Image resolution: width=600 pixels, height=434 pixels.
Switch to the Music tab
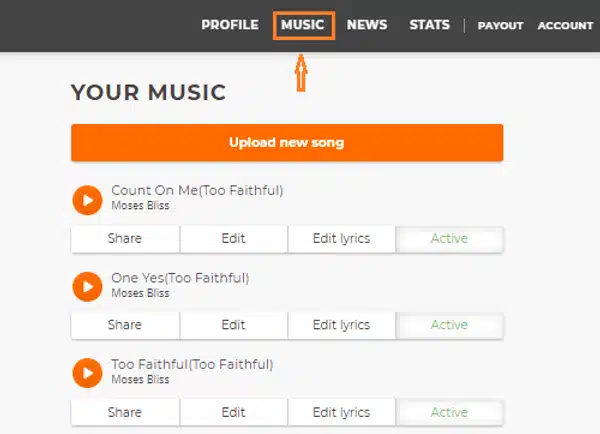point(303,25)
